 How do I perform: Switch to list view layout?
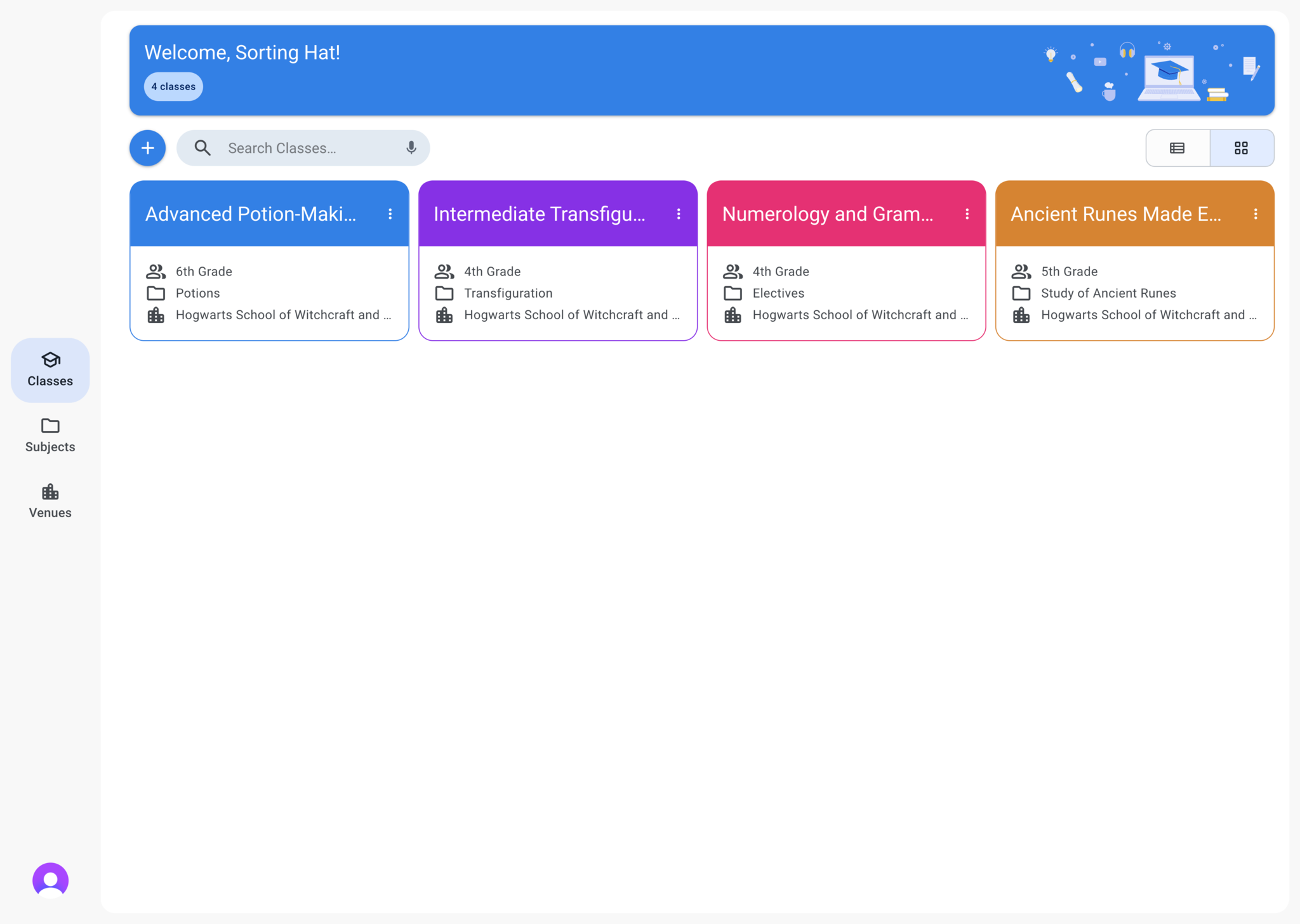click(x=1177, y=148)
